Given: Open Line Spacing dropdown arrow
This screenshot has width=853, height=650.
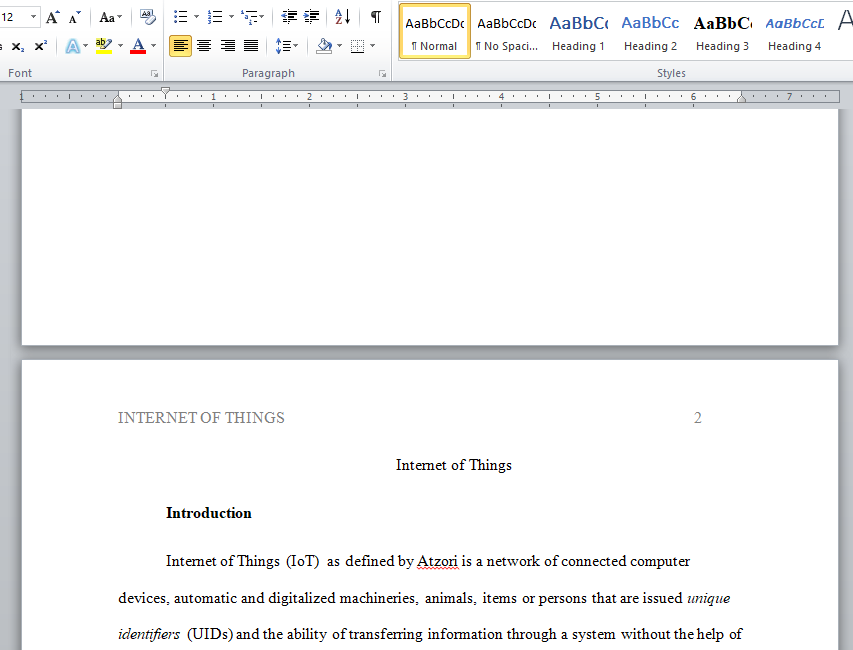Looking at the screenshot, I should [296, 46].
